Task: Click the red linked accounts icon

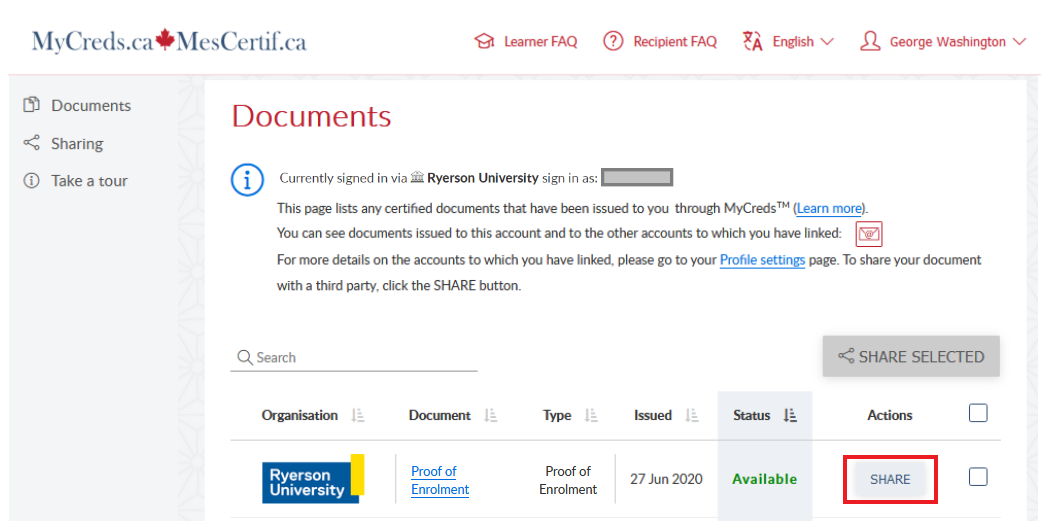Action: tap(869, 235)
